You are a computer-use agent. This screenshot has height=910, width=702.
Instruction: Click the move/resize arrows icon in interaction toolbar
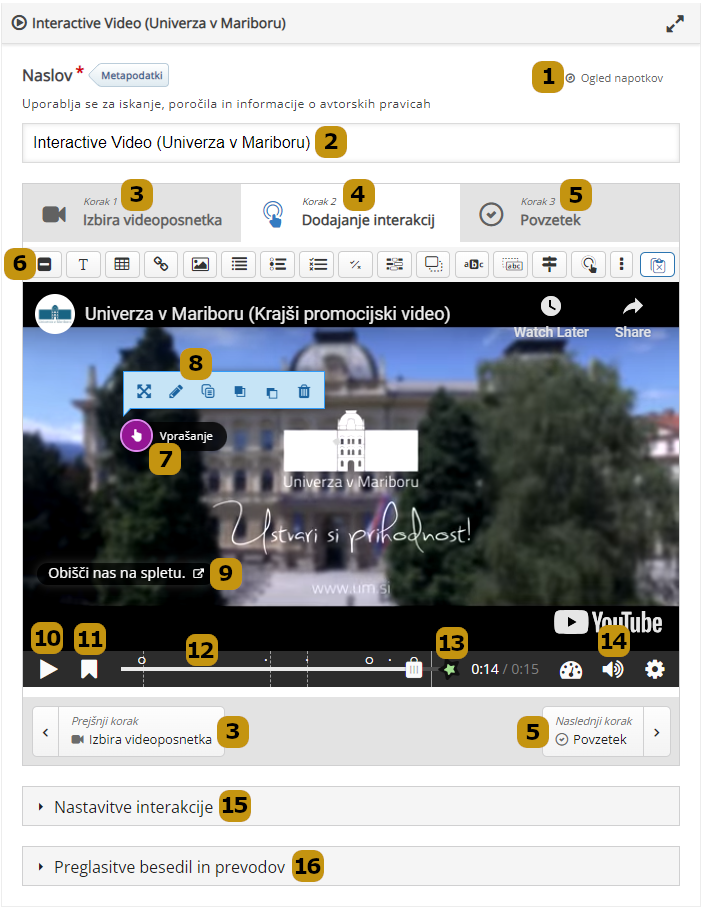(144, 392)
